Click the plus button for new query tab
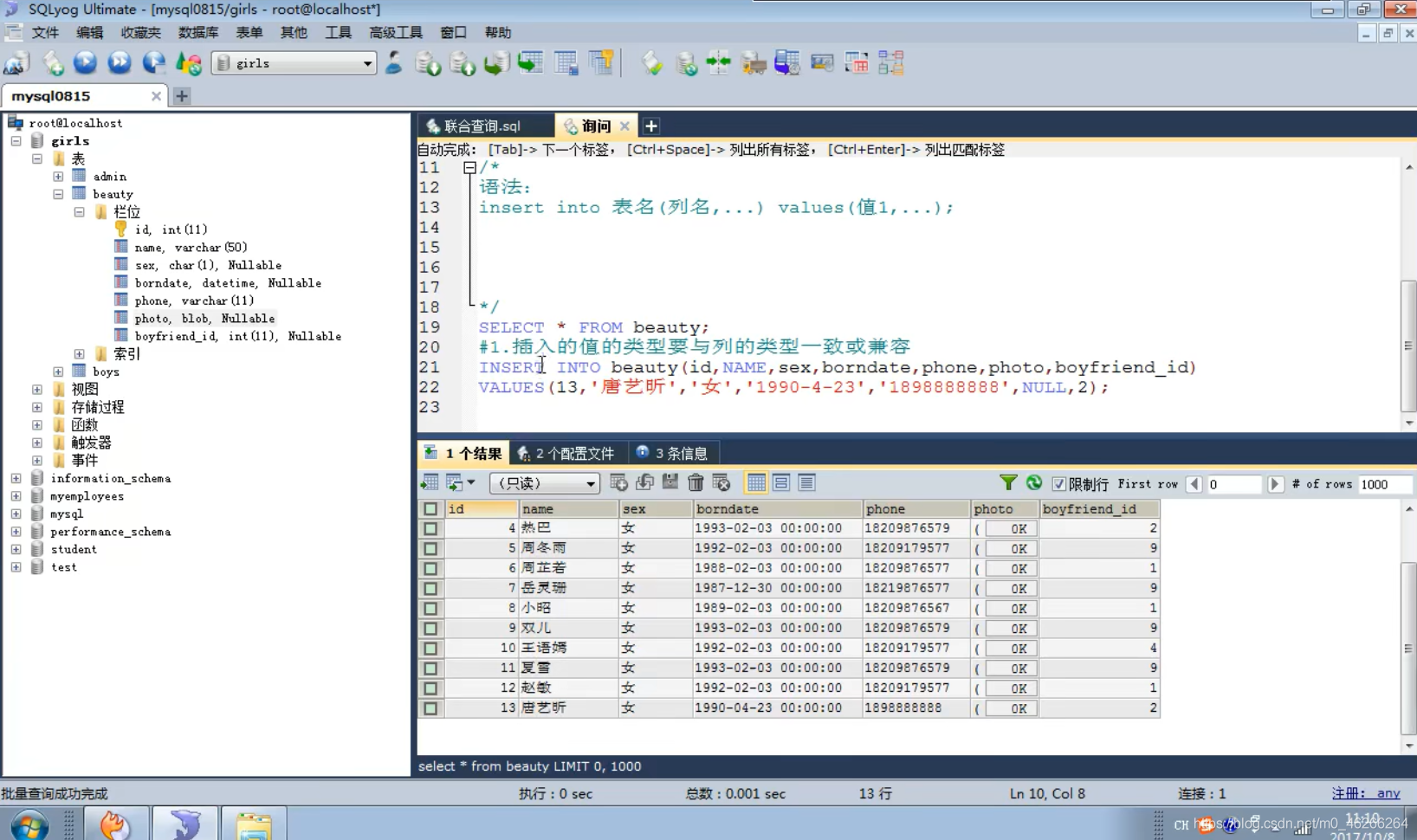The width and height of the screenshot is (1417, 840). pyautogui.click(x=651, y=126)
